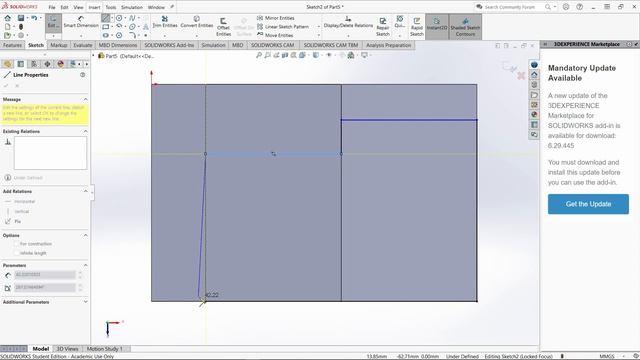This screenshot has height=360, width=640.
Task: Open the DimXpertManager tab icon
Action: (47, 64)
